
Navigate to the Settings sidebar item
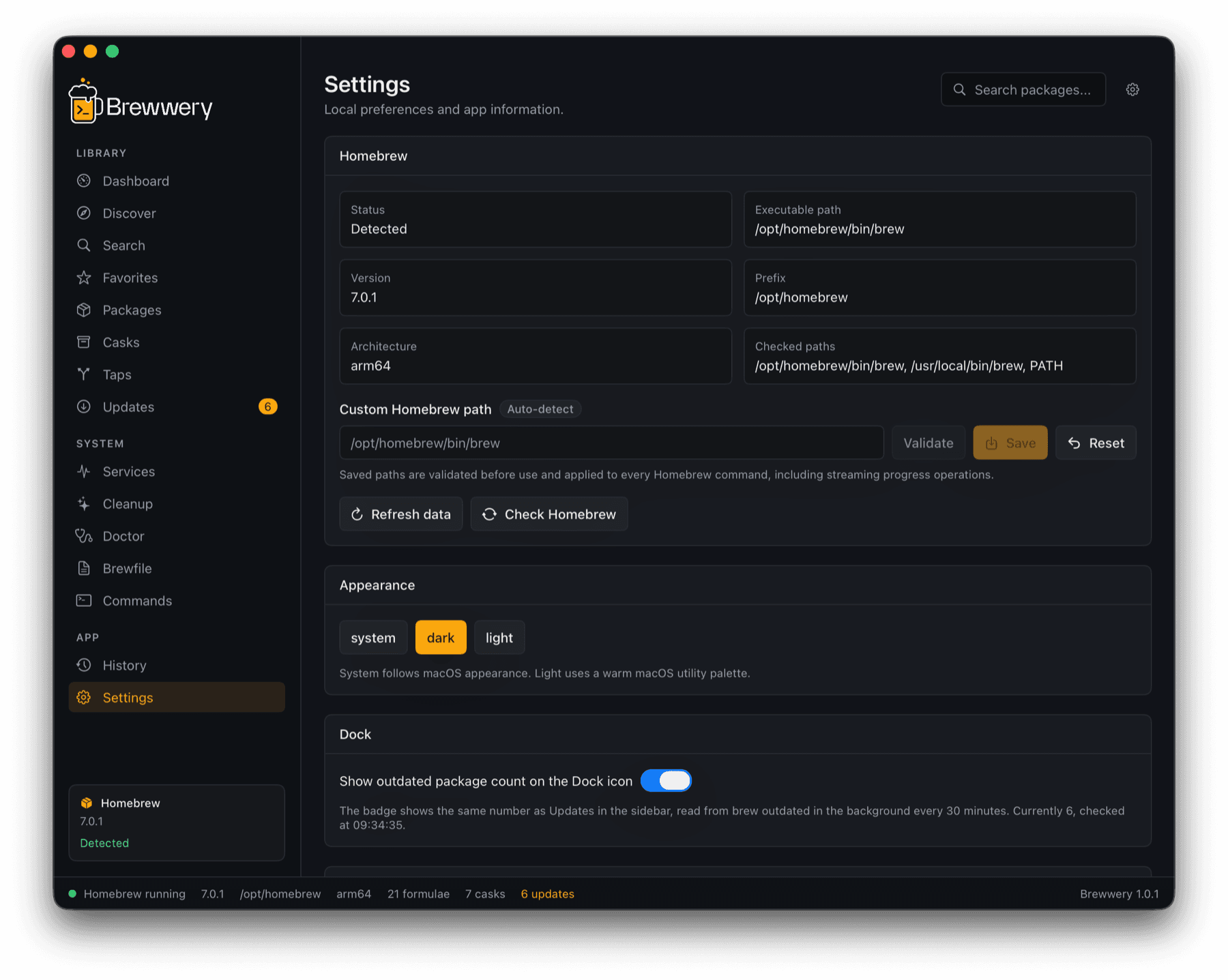[x=177, y=697]
